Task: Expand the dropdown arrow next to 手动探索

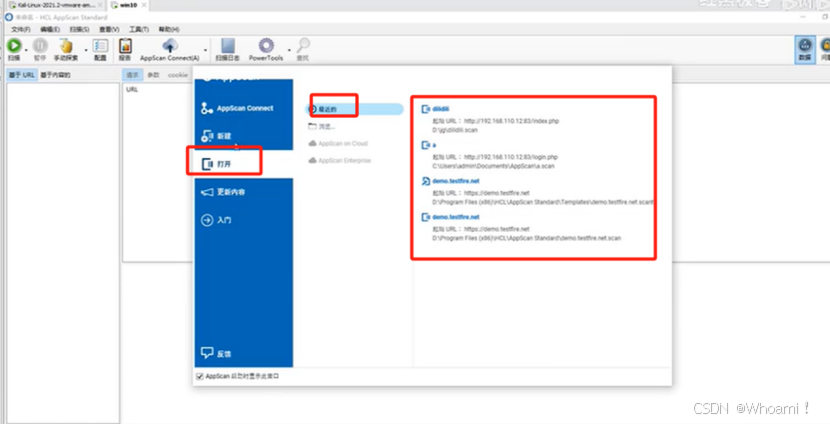Action: (86, 49)
